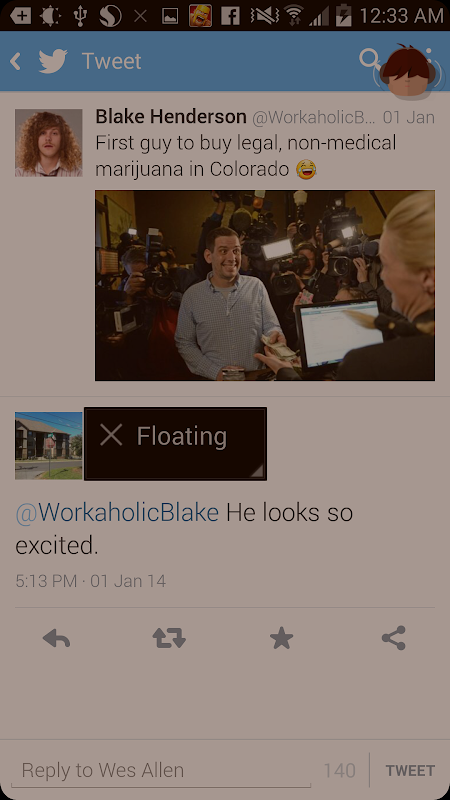Viewport: 450px width, 800px height.
Task: Tap the Facebook notification icon in status bar
Action: (x=231, y=16)
